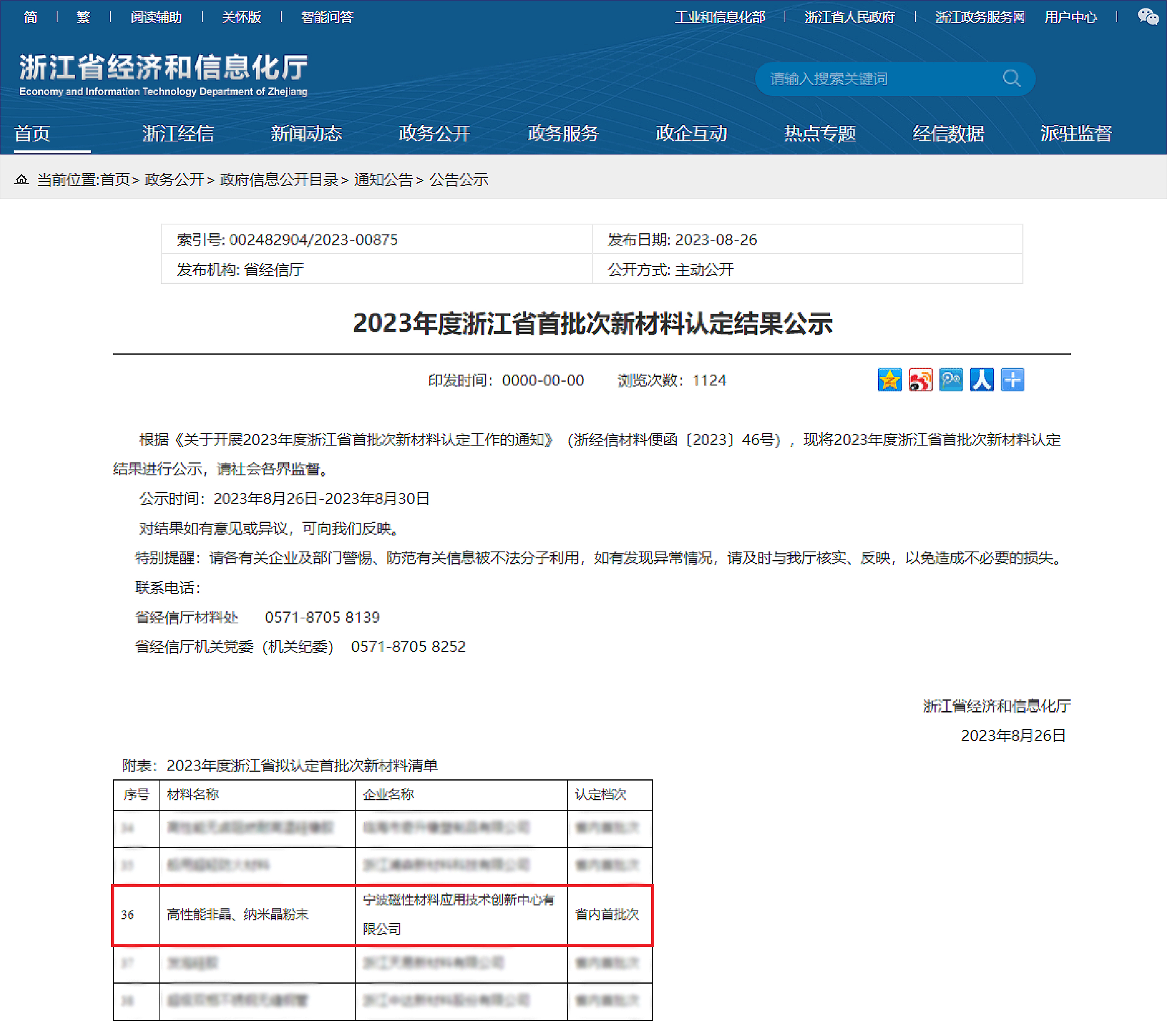Open the 政务服务 navigation menu
The width and height of the screenshot is (1167, 1036).
pos(563,133)
